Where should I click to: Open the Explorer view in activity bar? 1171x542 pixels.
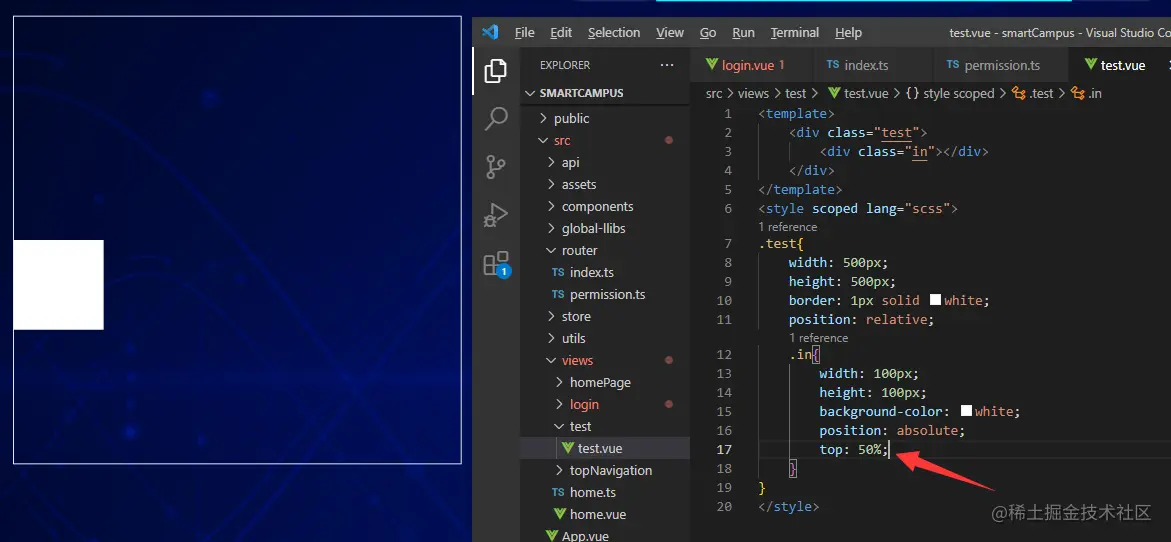[496, 71]
